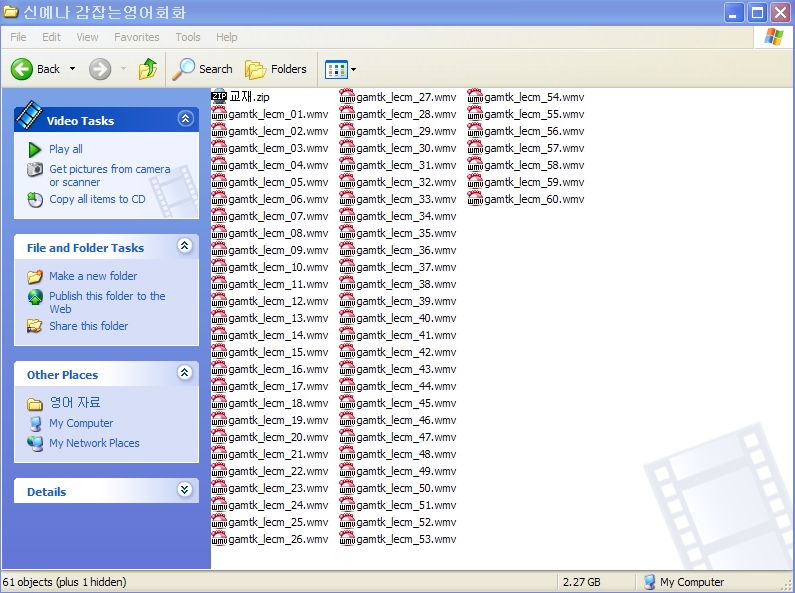Screen dimensions: 795x593
Task: Select the gamtk_lecm_53.wmv file icon
Action: [x=347, y=539]
